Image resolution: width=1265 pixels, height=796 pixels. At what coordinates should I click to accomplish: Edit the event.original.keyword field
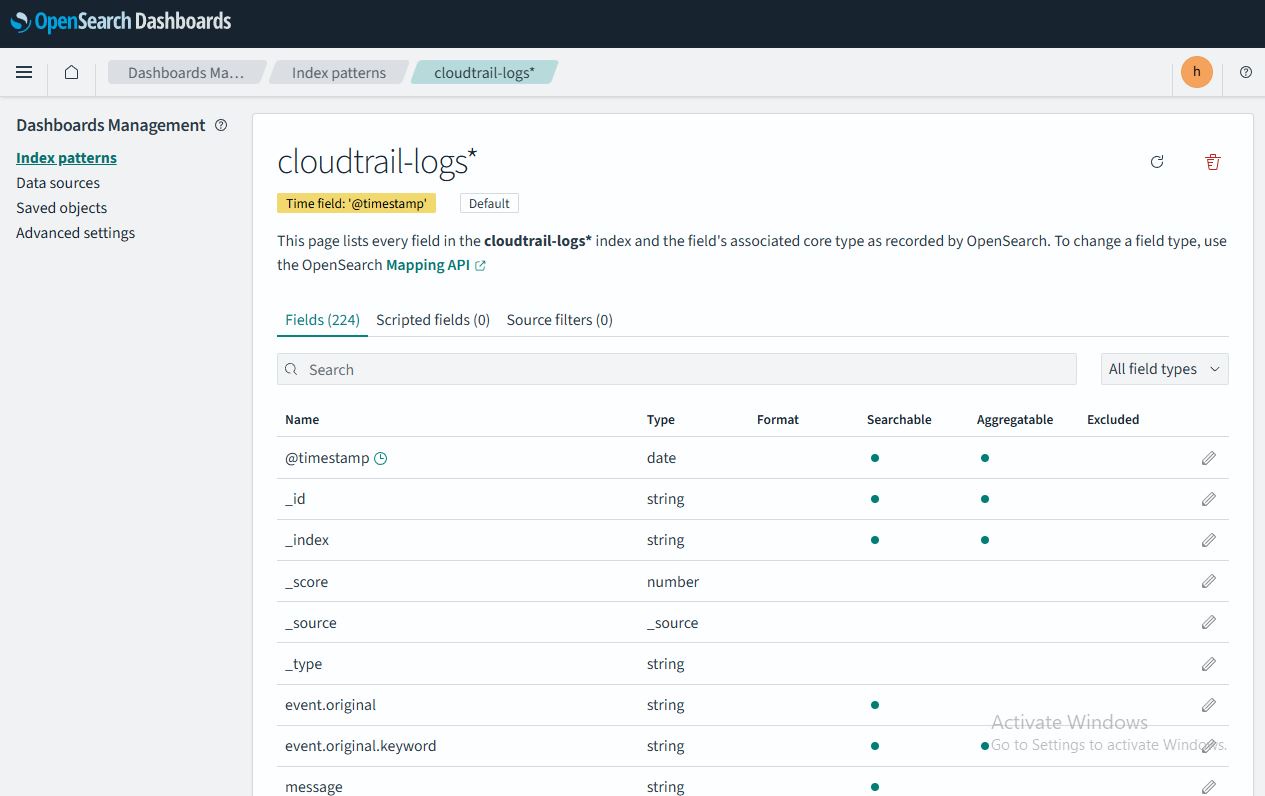pyautogui.click(x=1208, y=746)
